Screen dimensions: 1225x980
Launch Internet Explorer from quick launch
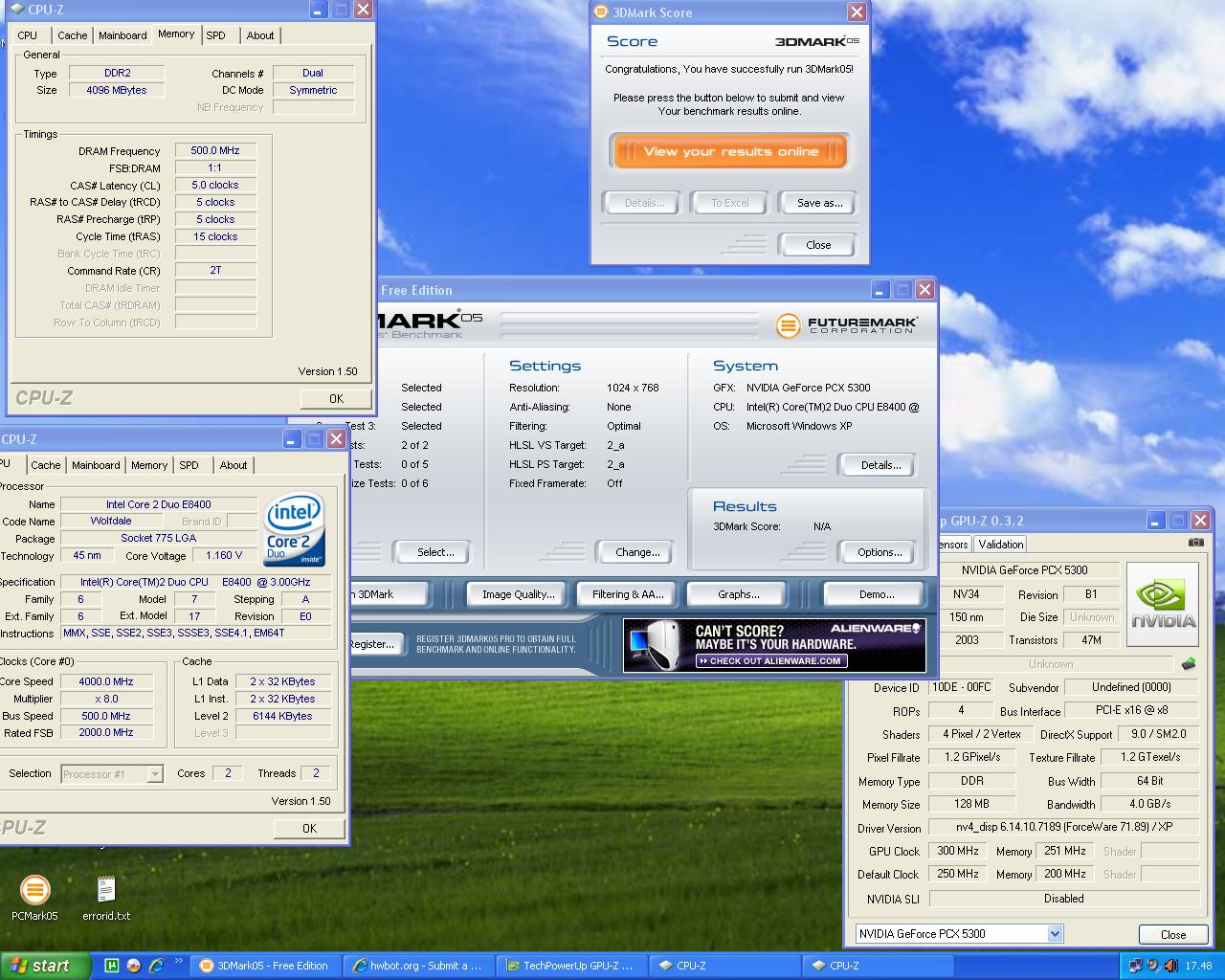155,966
